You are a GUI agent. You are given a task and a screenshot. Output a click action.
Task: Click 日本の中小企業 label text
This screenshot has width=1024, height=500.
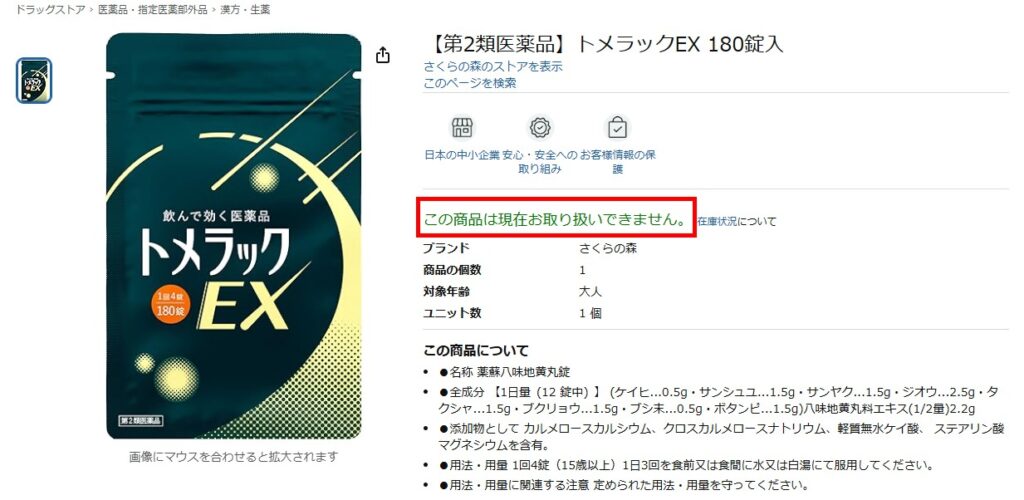(462, 155)
